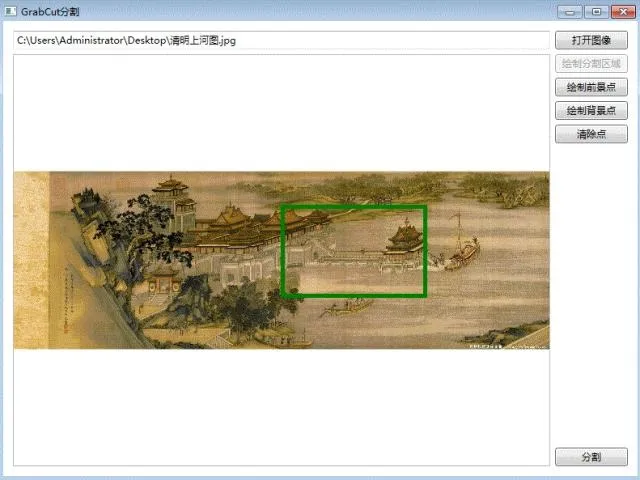
Task: Click the image file path field
Action: point(281,40)
